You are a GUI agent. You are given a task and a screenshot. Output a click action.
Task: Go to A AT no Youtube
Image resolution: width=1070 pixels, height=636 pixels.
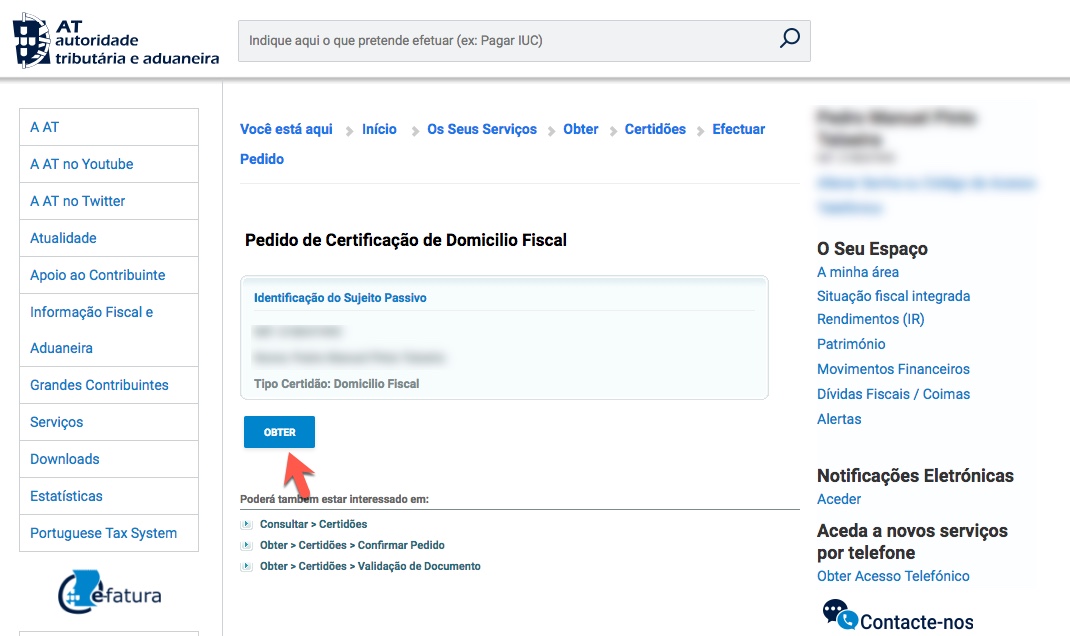tap(81, 164)
